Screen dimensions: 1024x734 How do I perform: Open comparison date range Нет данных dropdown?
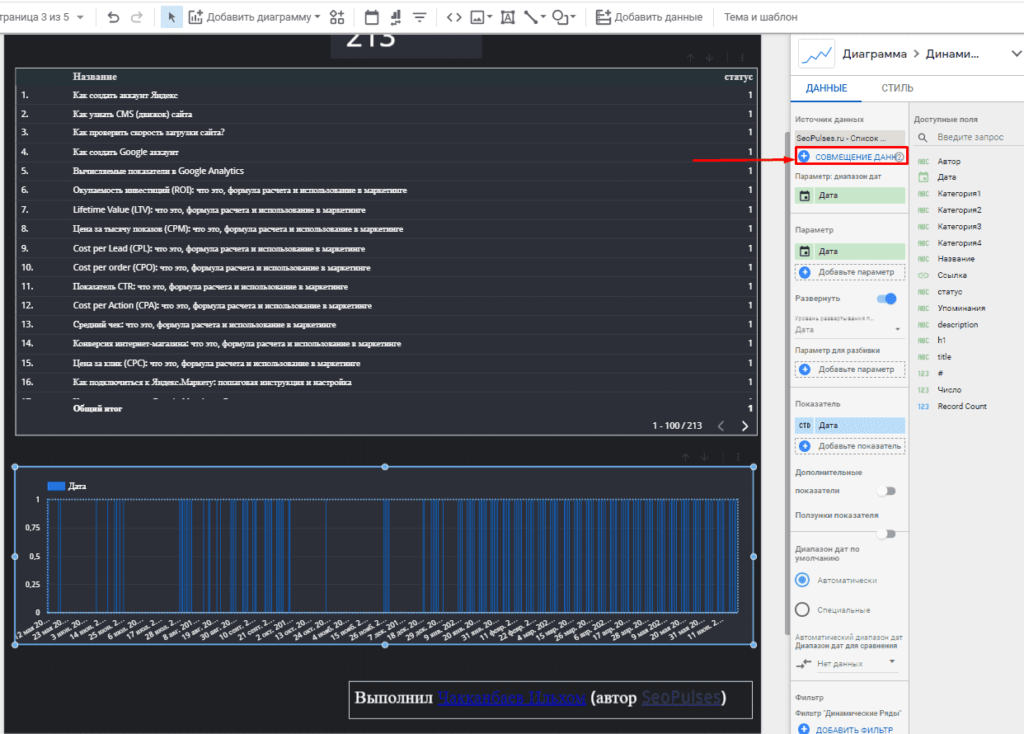848,663
